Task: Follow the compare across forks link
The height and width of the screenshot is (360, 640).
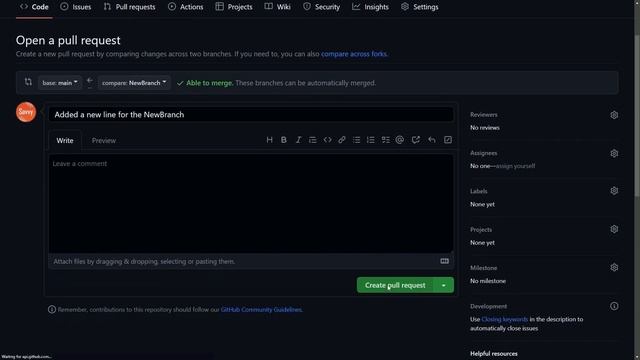Action: (x=354, y=54)
